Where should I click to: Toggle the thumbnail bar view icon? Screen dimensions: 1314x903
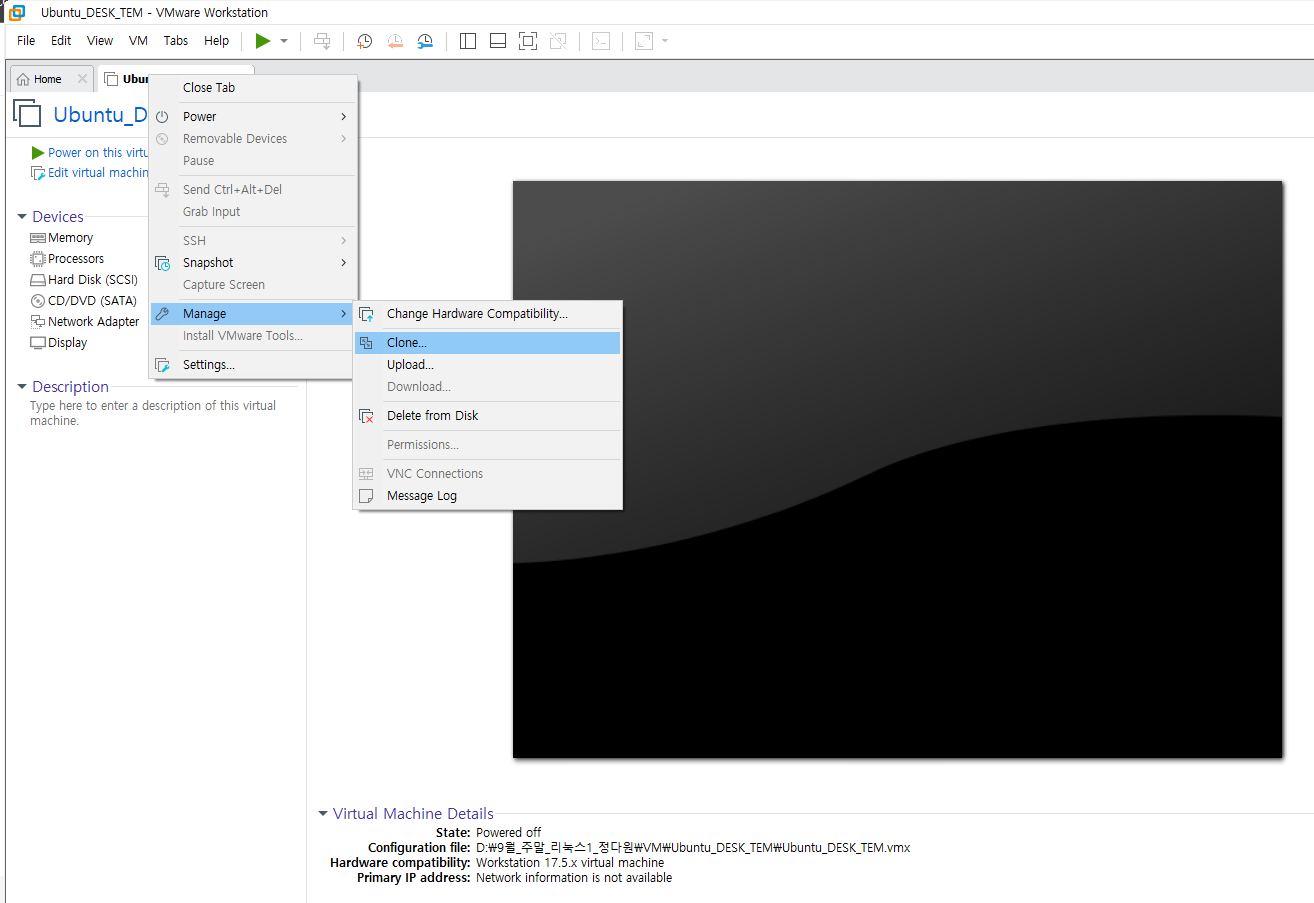pyautogui.click(x=498, y=41)
